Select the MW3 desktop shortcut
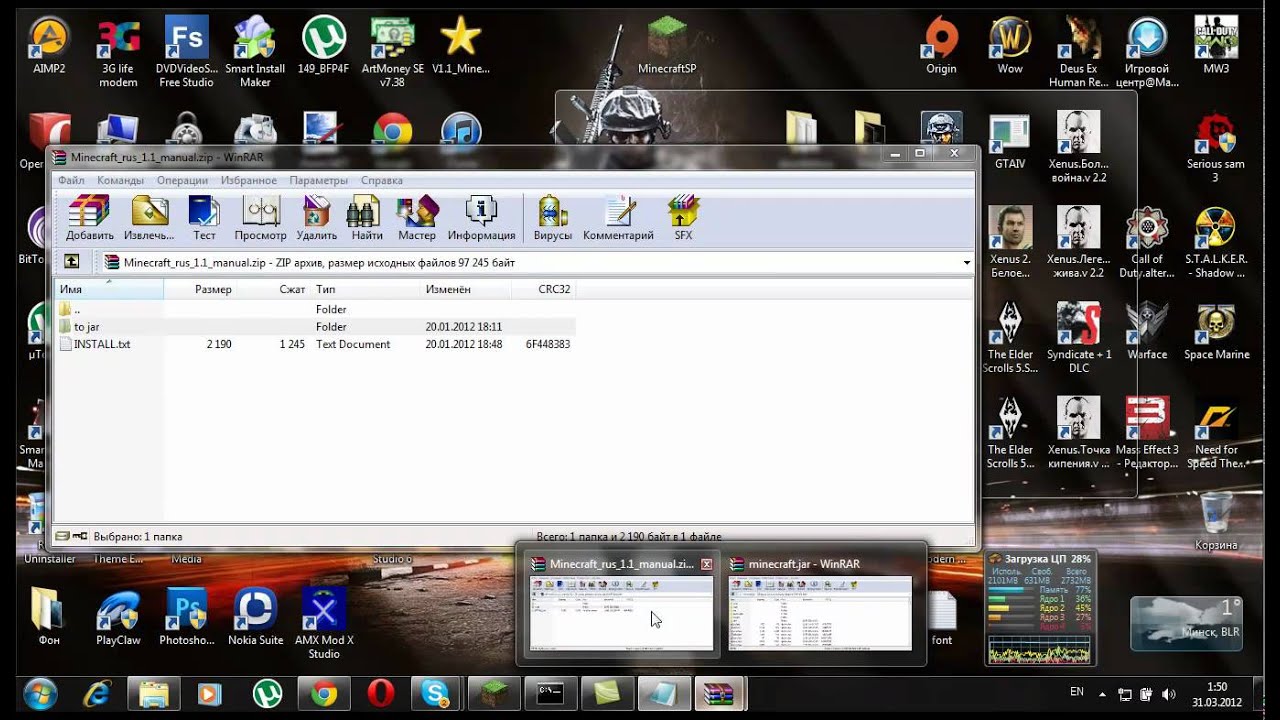This screenshot has height=720, width=1280. pos(1216,45)
